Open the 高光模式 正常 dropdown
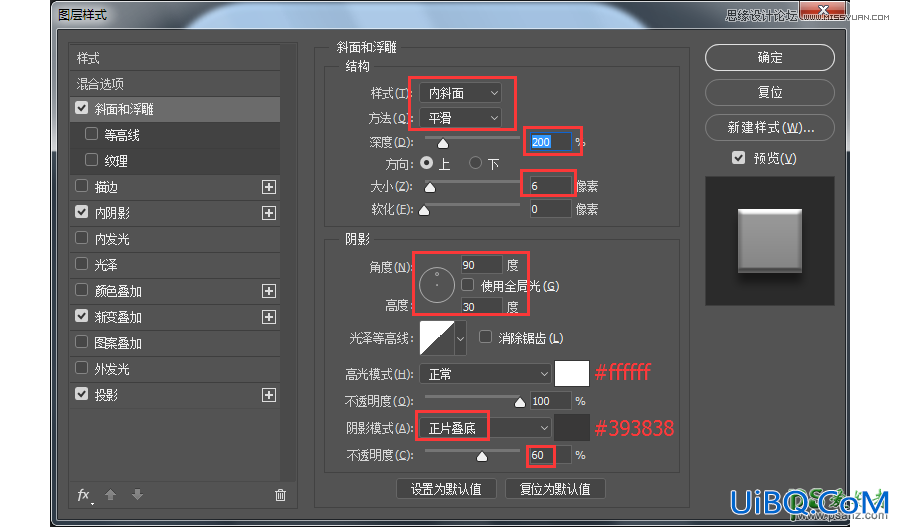Viewport: 900px width, 527px height. (x=486, y=374)
